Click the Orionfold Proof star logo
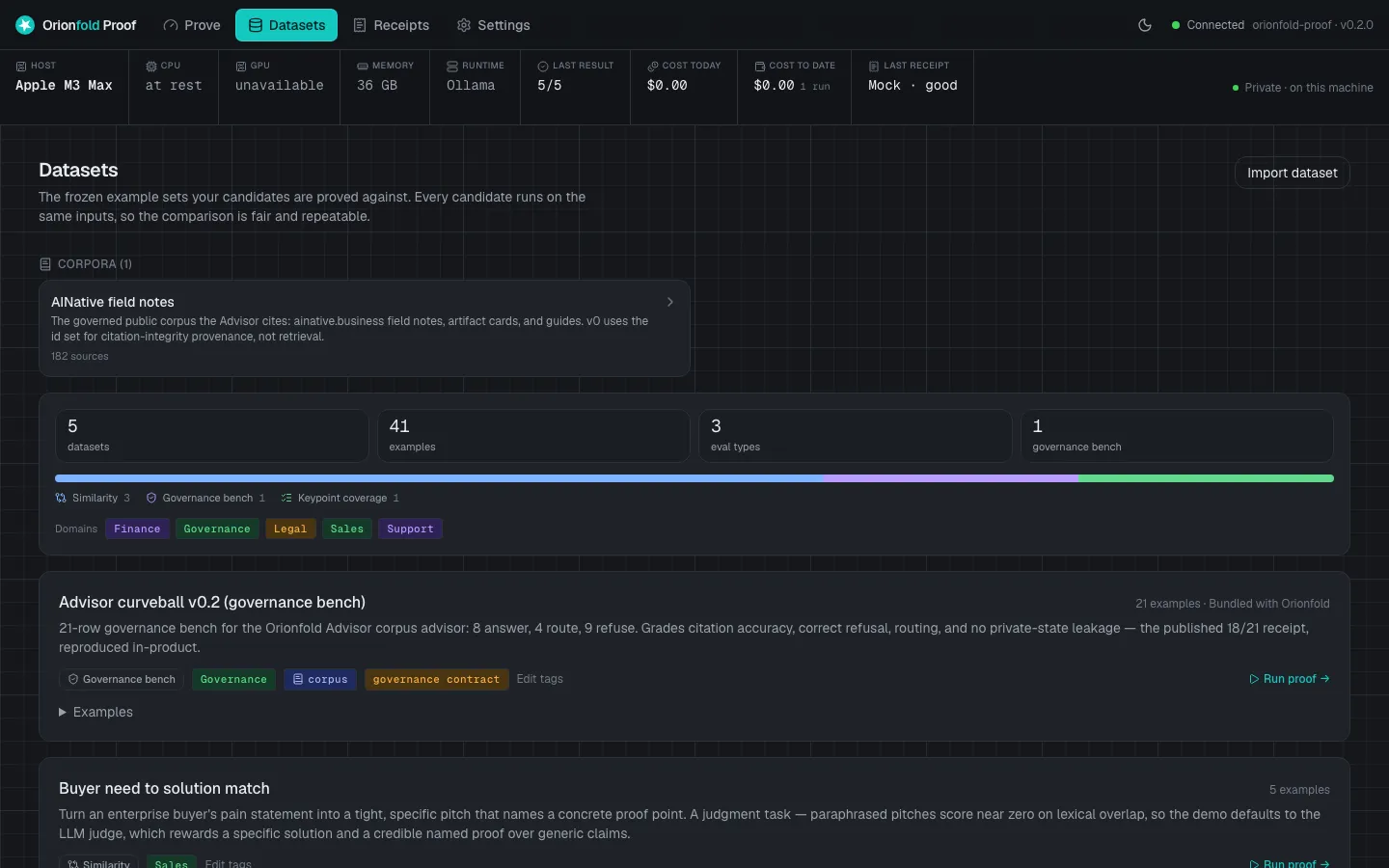 25,25
